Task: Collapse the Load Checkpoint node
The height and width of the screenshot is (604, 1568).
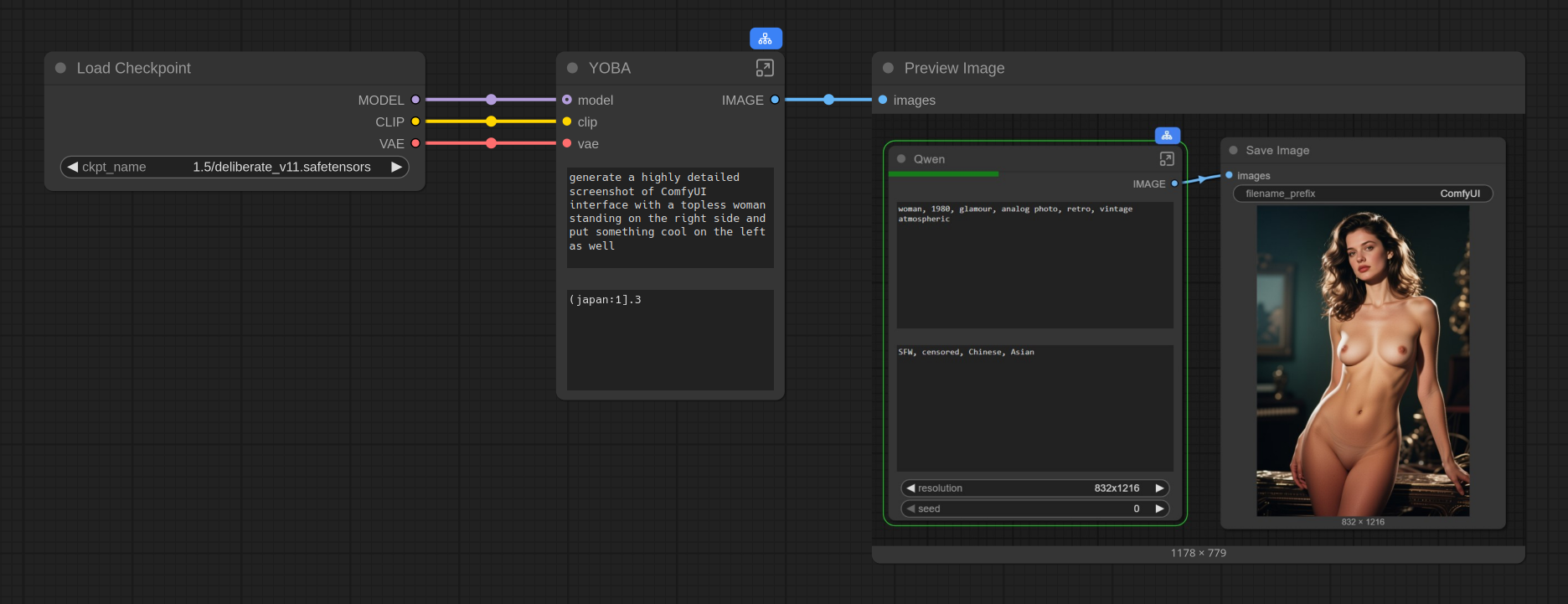Action: 60,68
